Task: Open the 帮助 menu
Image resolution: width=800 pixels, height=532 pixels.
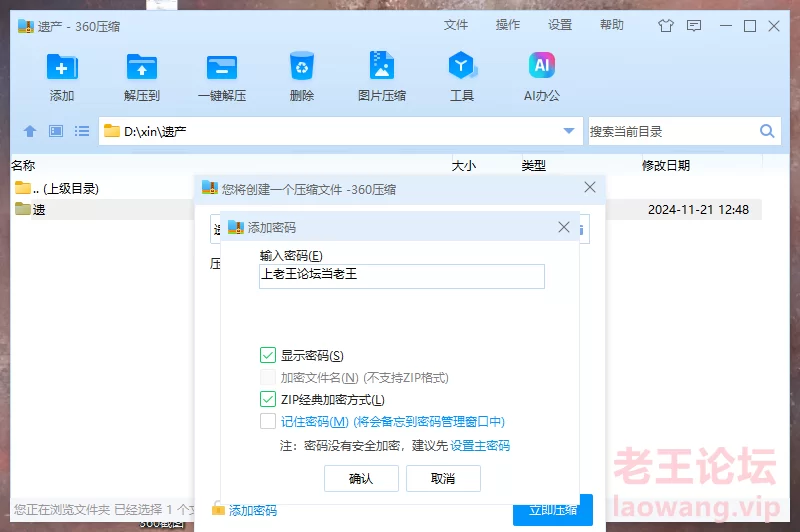Action: (x=612, y=25)
